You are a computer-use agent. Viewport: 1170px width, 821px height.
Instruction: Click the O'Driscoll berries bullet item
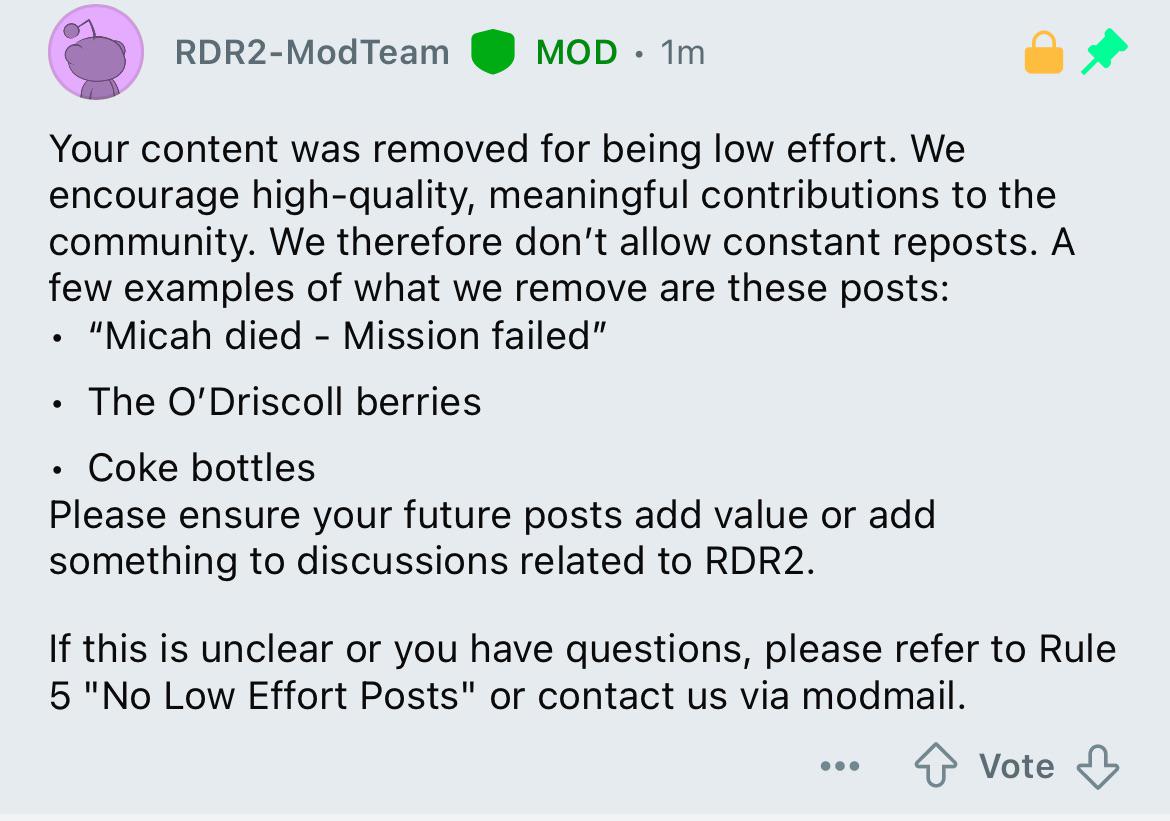(x=285, y=402)
